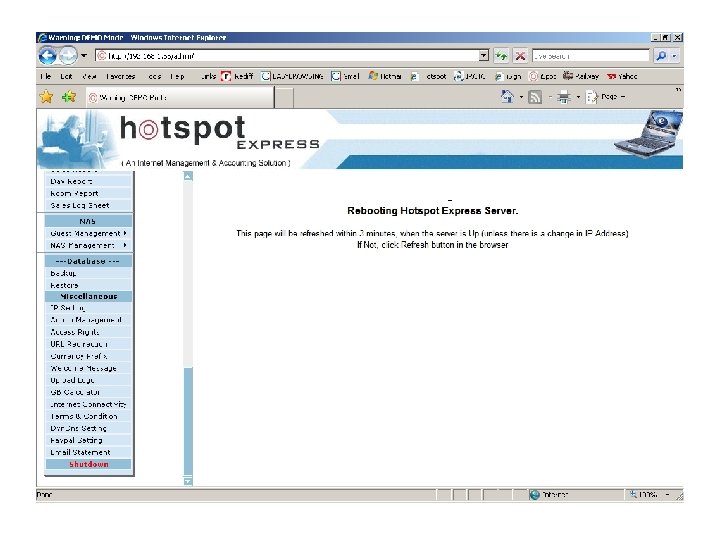720x540 pixels.
Task: Click Backup under Database section
Action: 88,273
